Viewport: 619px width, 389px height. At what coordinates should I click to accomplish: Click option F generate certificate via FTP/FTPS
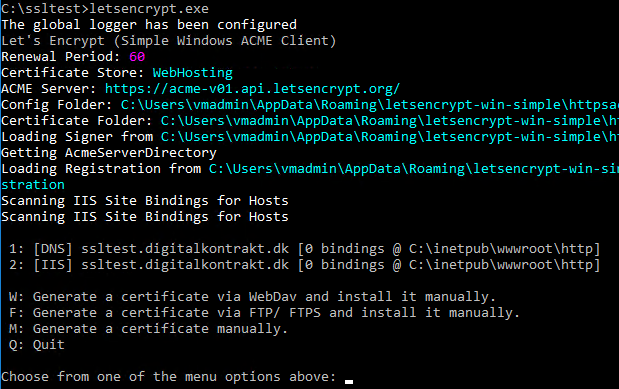(264, 313)
